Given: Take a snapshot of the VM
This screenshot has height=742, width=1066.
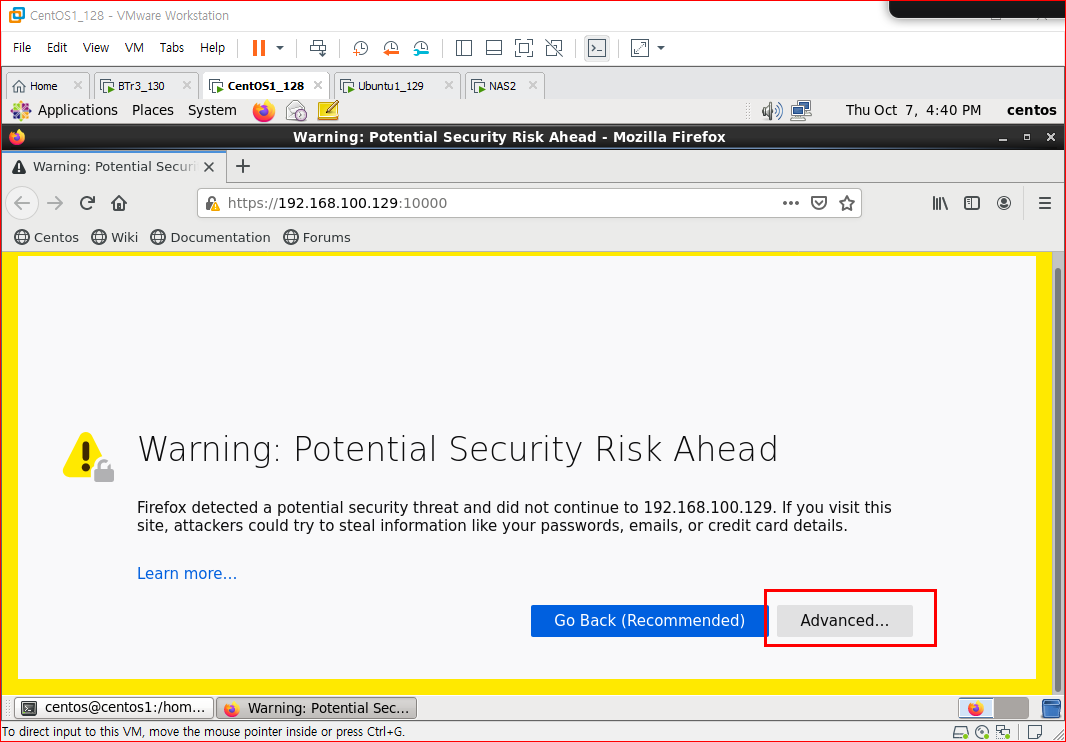Looking at the screenshot, I should pyautogui.click(x=360, y=48).
